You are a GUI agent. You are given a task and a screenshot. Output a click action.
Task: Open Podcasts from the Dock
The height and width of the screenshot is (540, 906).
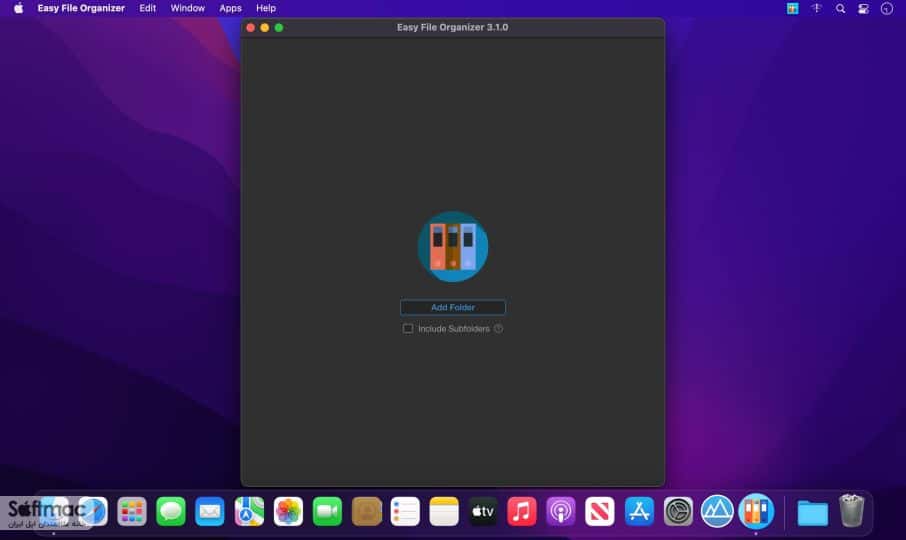click(561, 512)
